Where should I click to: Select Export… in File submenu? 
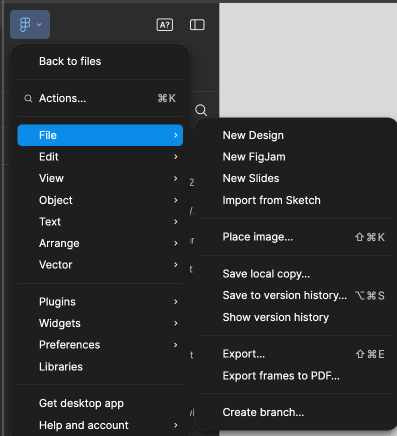(296, 354)
